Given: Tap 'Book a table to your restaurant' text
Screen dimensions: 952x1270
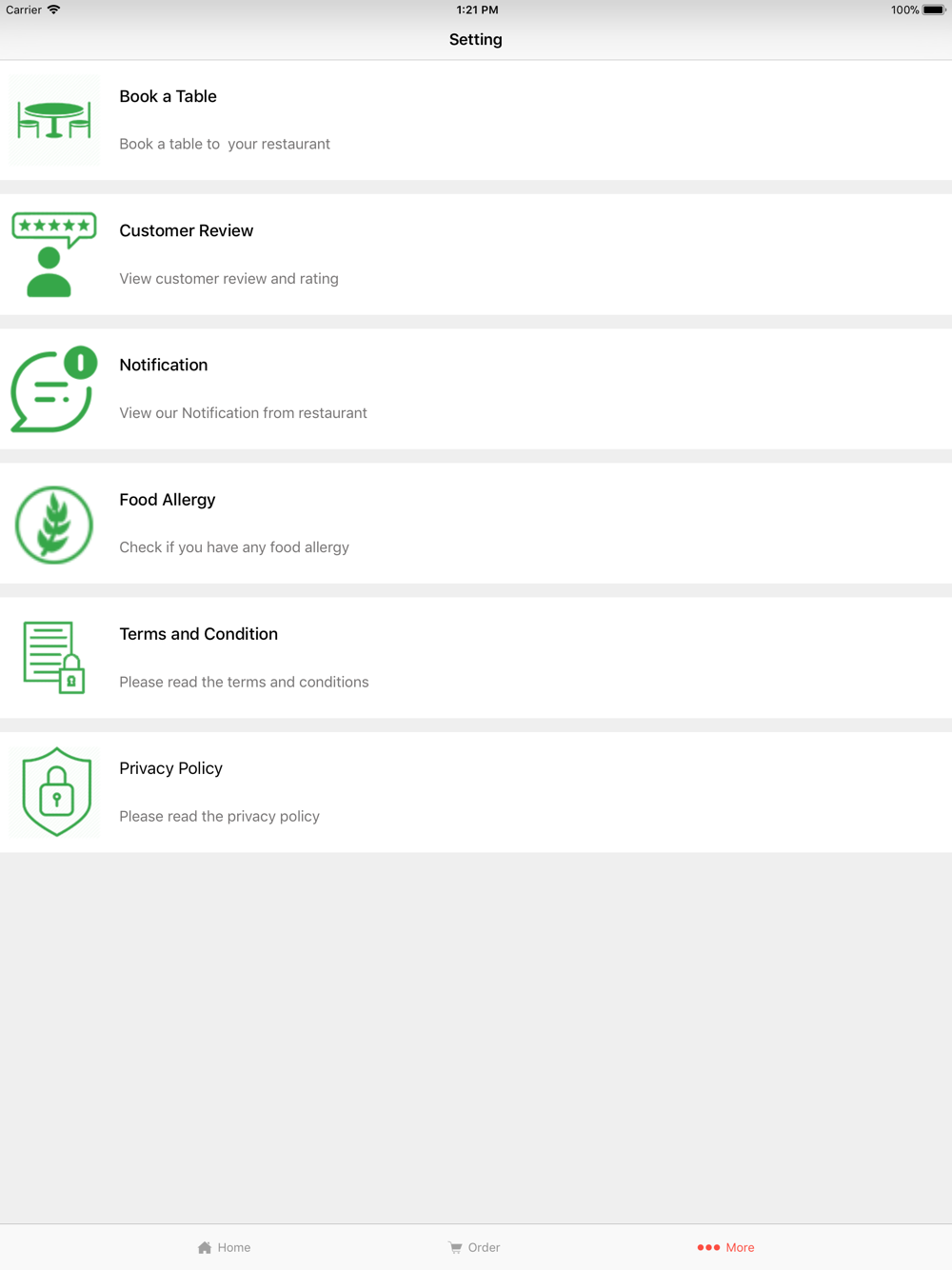Looking at the screenshot, I should click(225, 144).
